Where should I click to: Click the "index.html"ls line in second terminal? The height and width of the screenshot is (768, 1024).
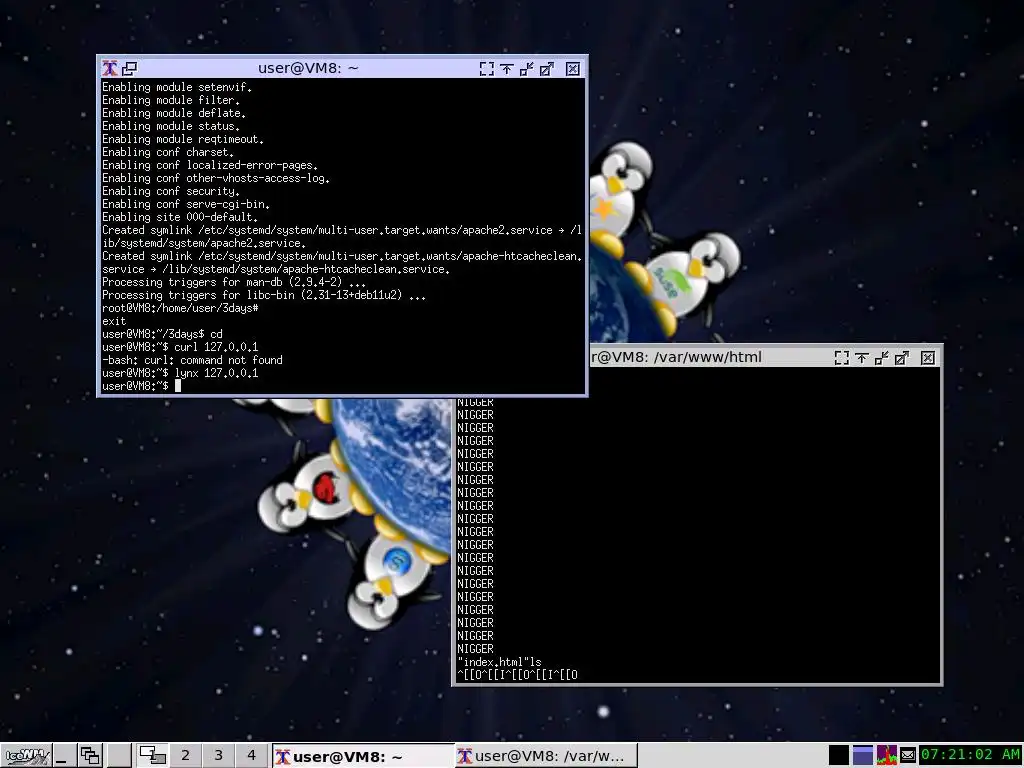499,662
